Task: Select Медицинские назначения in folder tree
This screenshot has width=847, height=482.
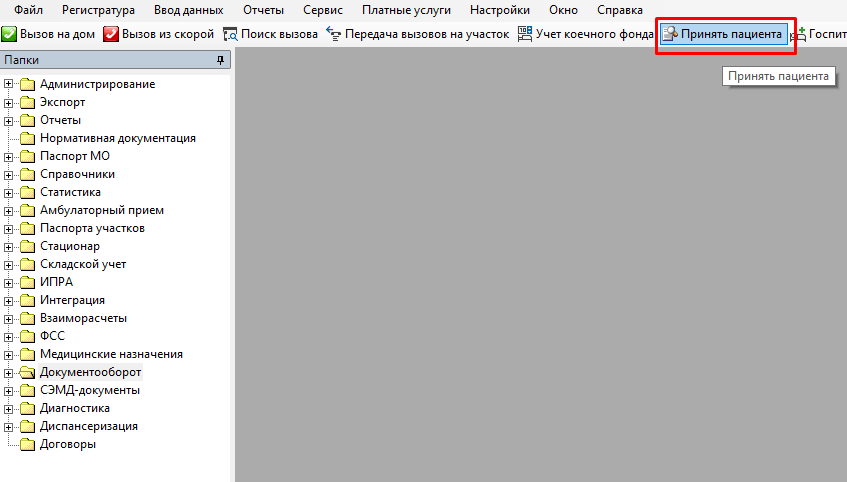Action: click(111, 354)
